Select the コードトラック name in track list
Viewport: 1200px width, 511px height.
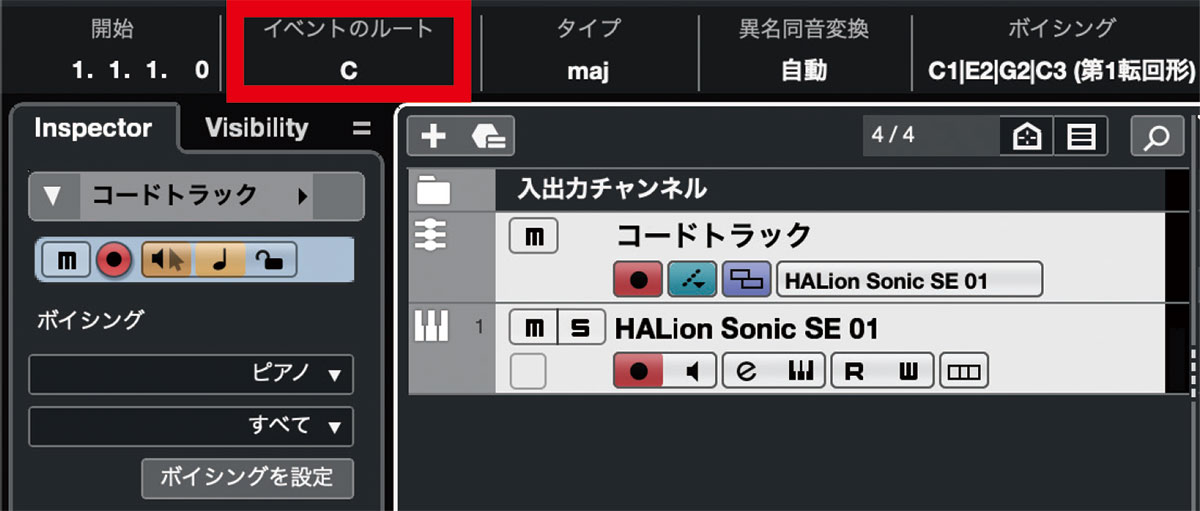pos(713,236)
